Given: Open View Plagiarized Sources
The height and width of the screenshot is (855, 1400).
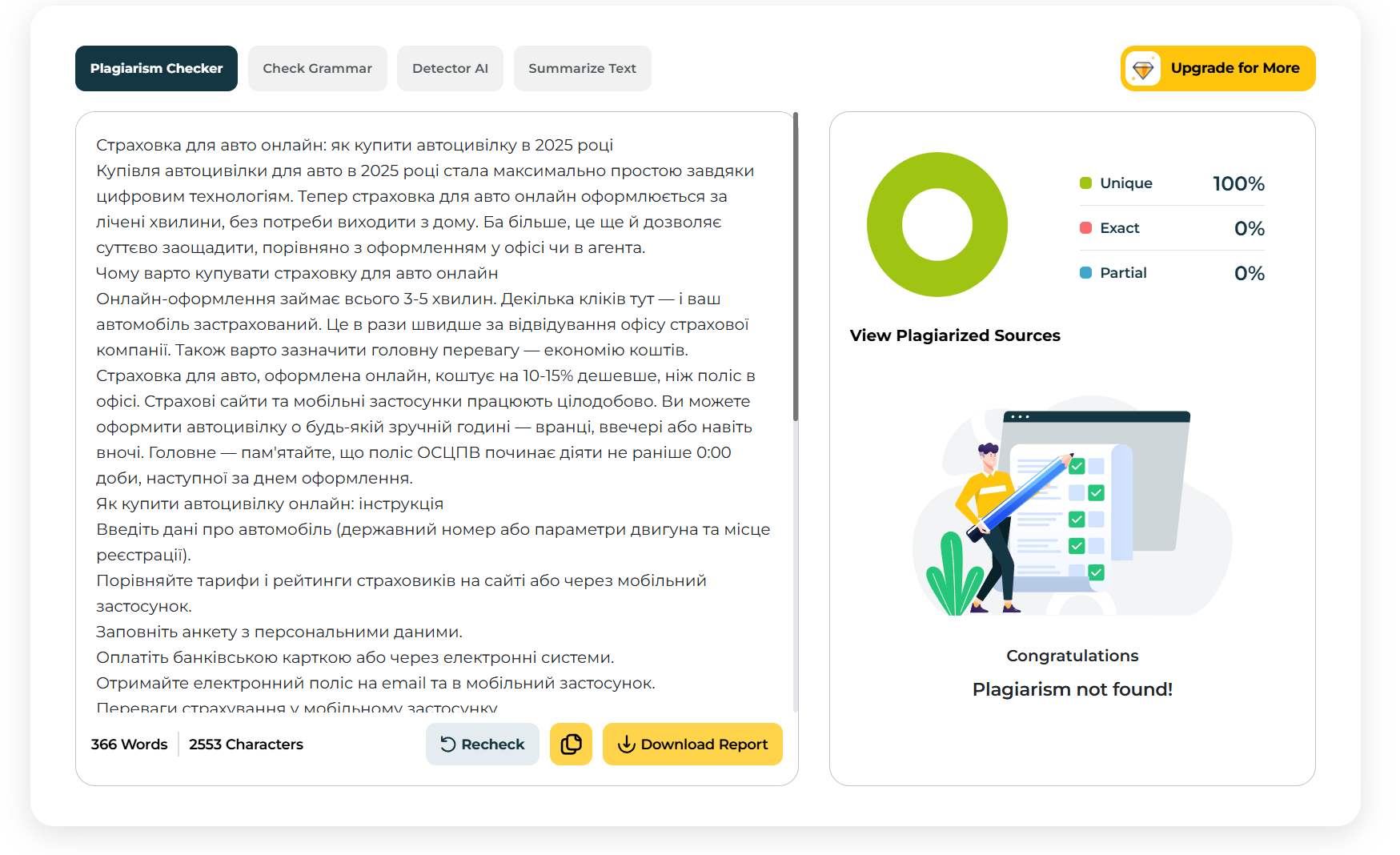Looking at the screenshot, I should coord(955,335).
